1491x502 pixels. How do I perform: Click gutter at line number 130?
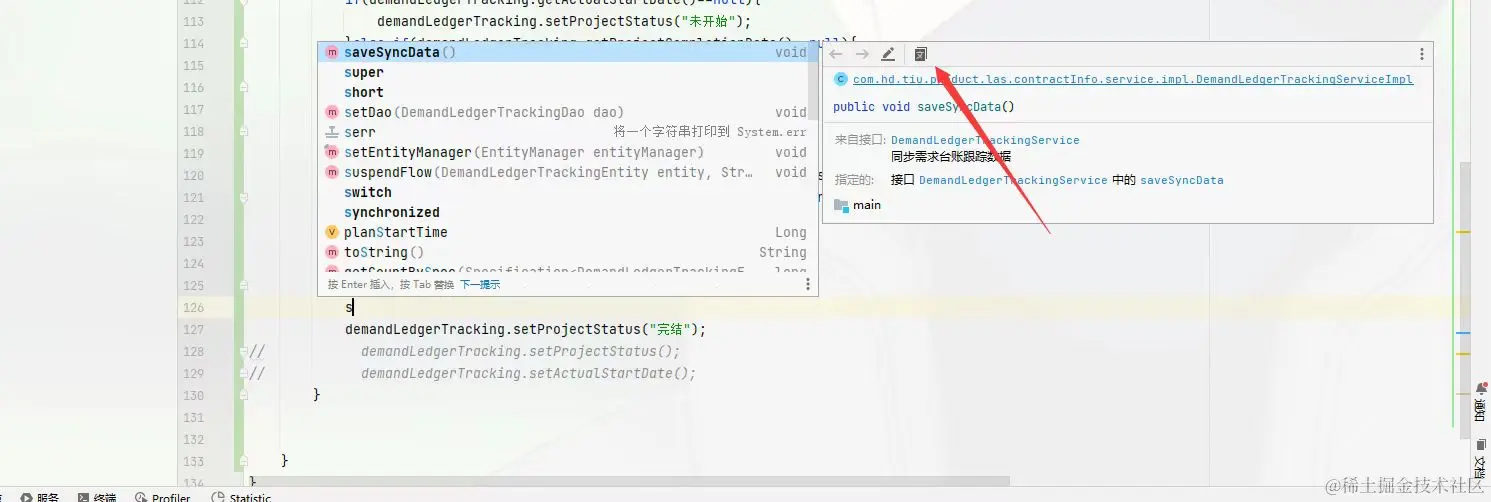point(193,395)
